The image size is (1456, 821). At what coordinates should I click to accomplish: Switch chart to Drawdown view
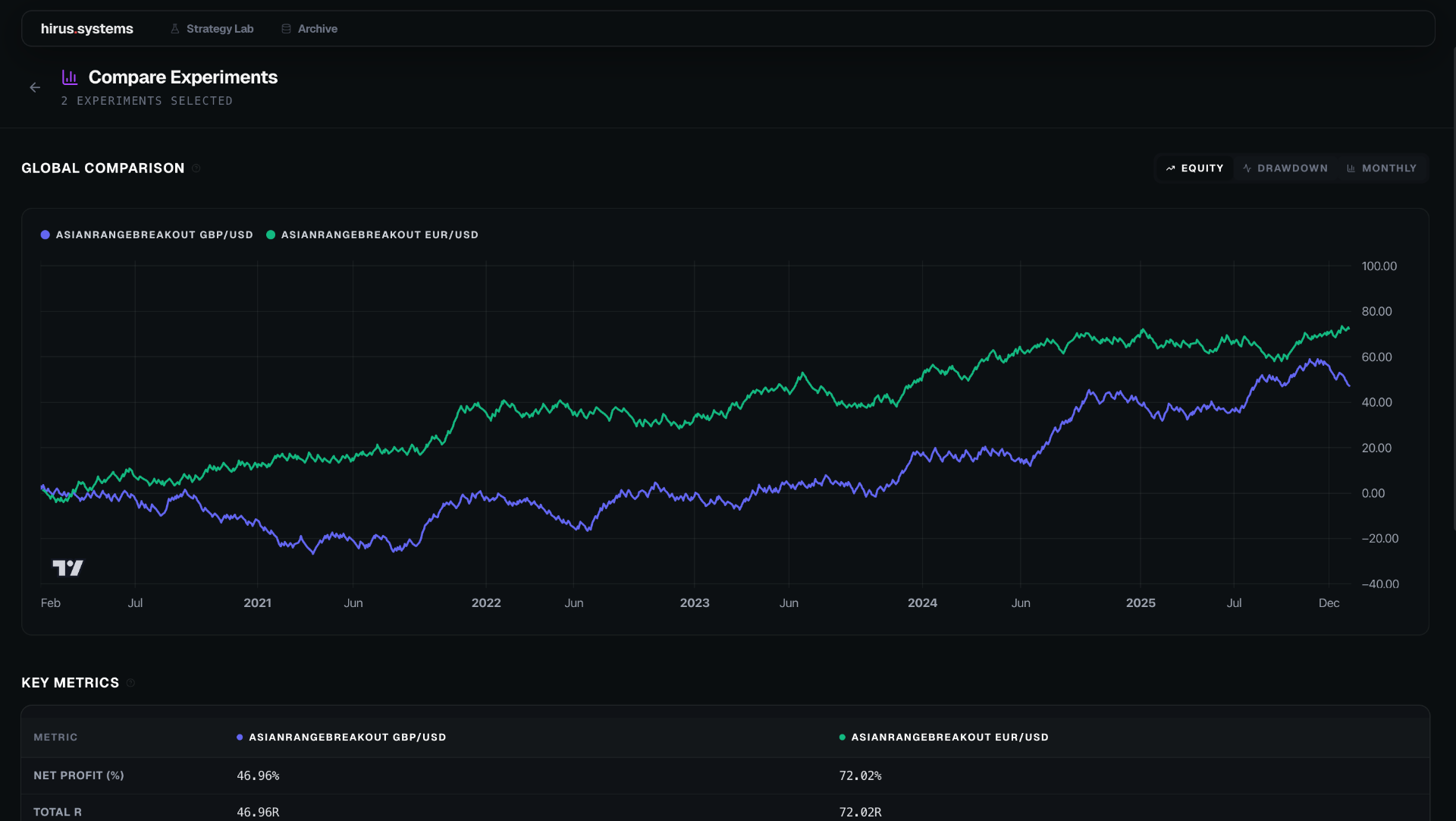[x=1285, y=168]
